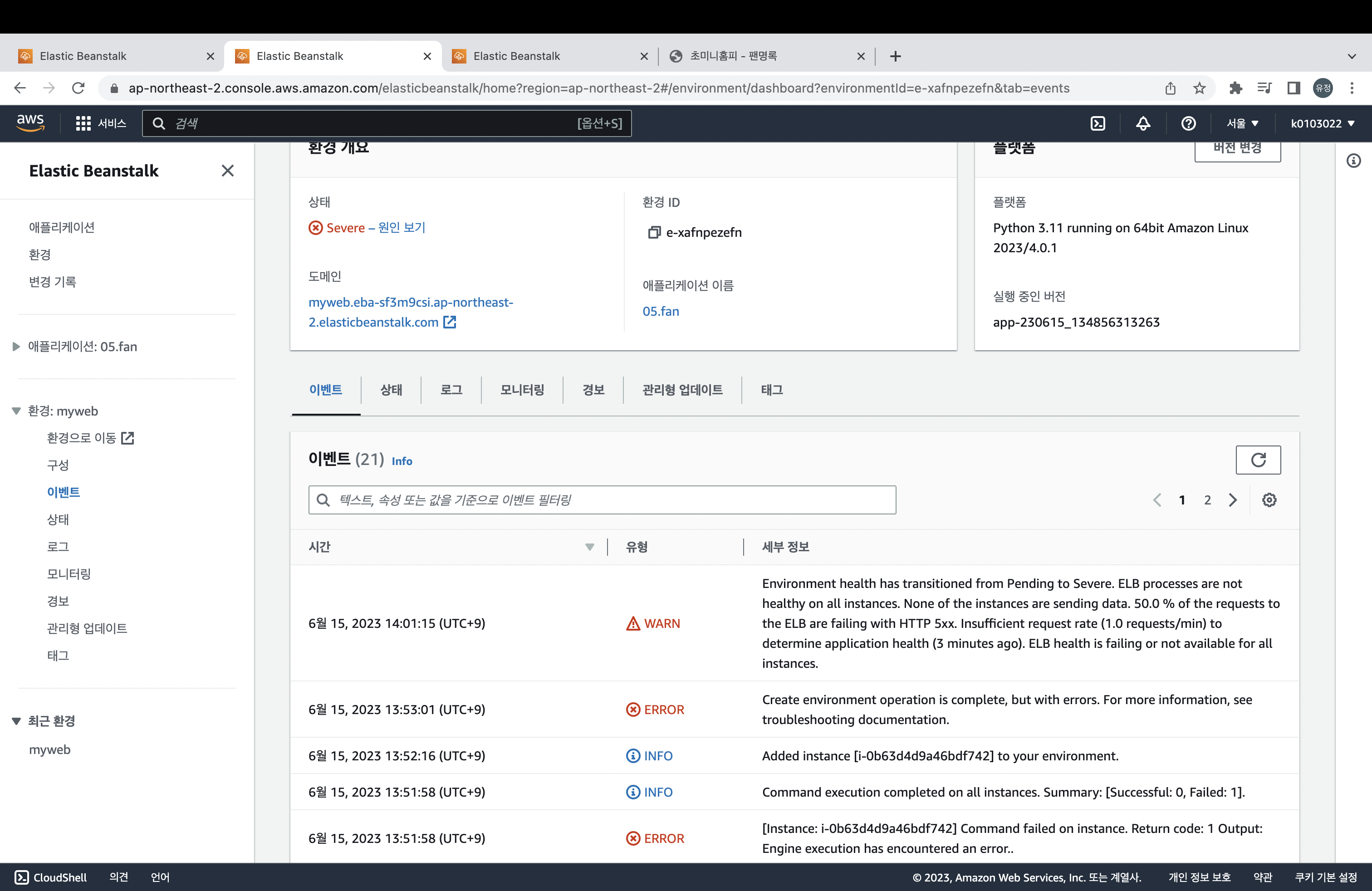Close the 초미니홈피 - 팬명록 browser tab
The image size is (1372, 891).
tap(861, 56)
